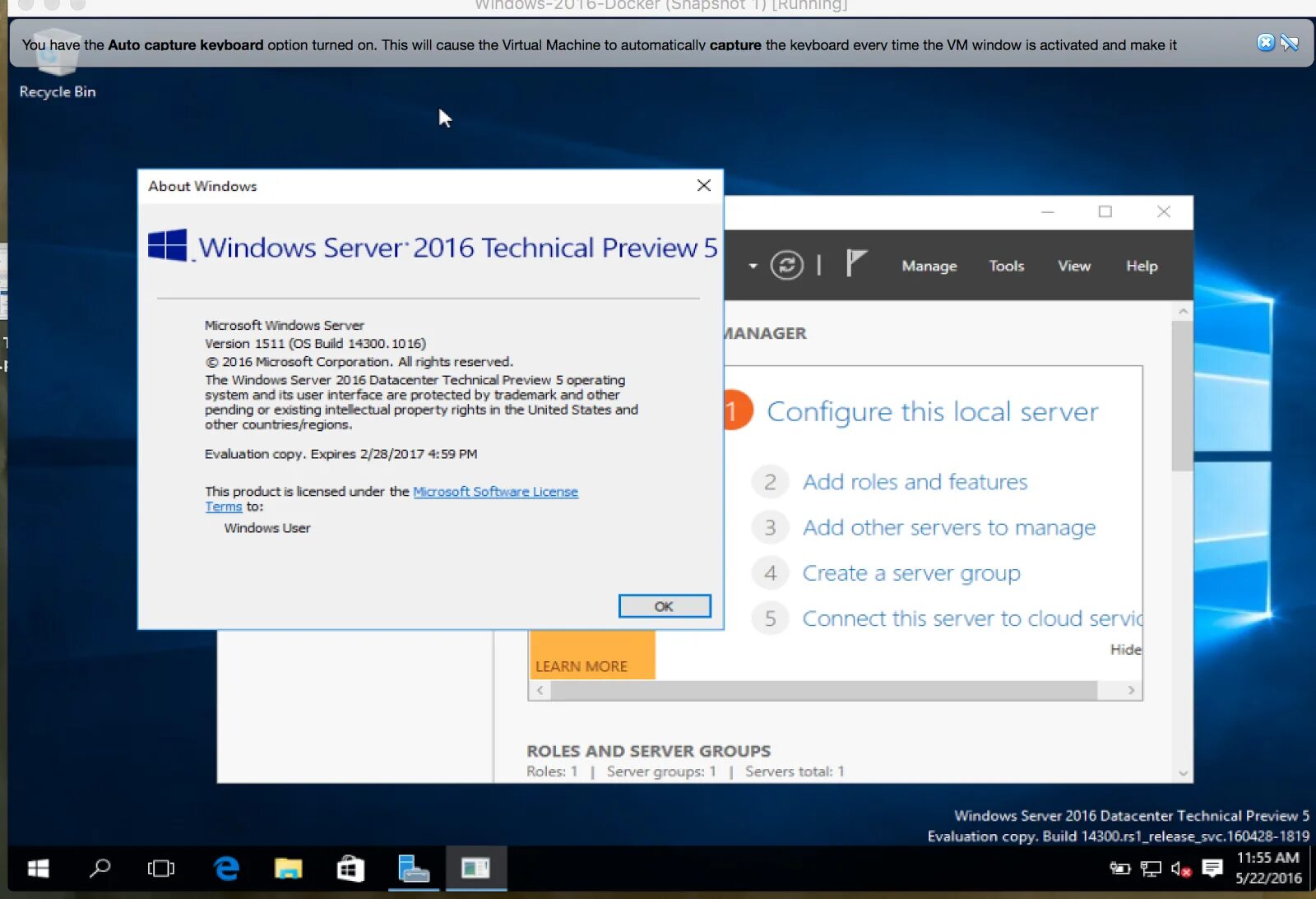Switch to Server Manager taskbar icon
The image size is (1316, 899).
[x=414, y=869]
